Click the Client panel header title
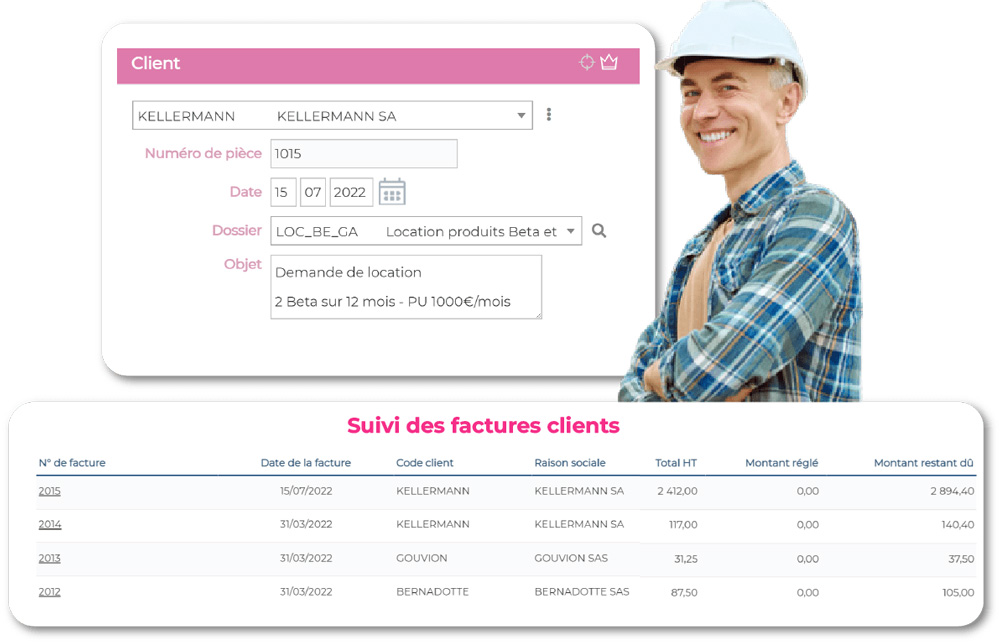The width and height of the screenshot is (1000, 643). click(156, 63)
